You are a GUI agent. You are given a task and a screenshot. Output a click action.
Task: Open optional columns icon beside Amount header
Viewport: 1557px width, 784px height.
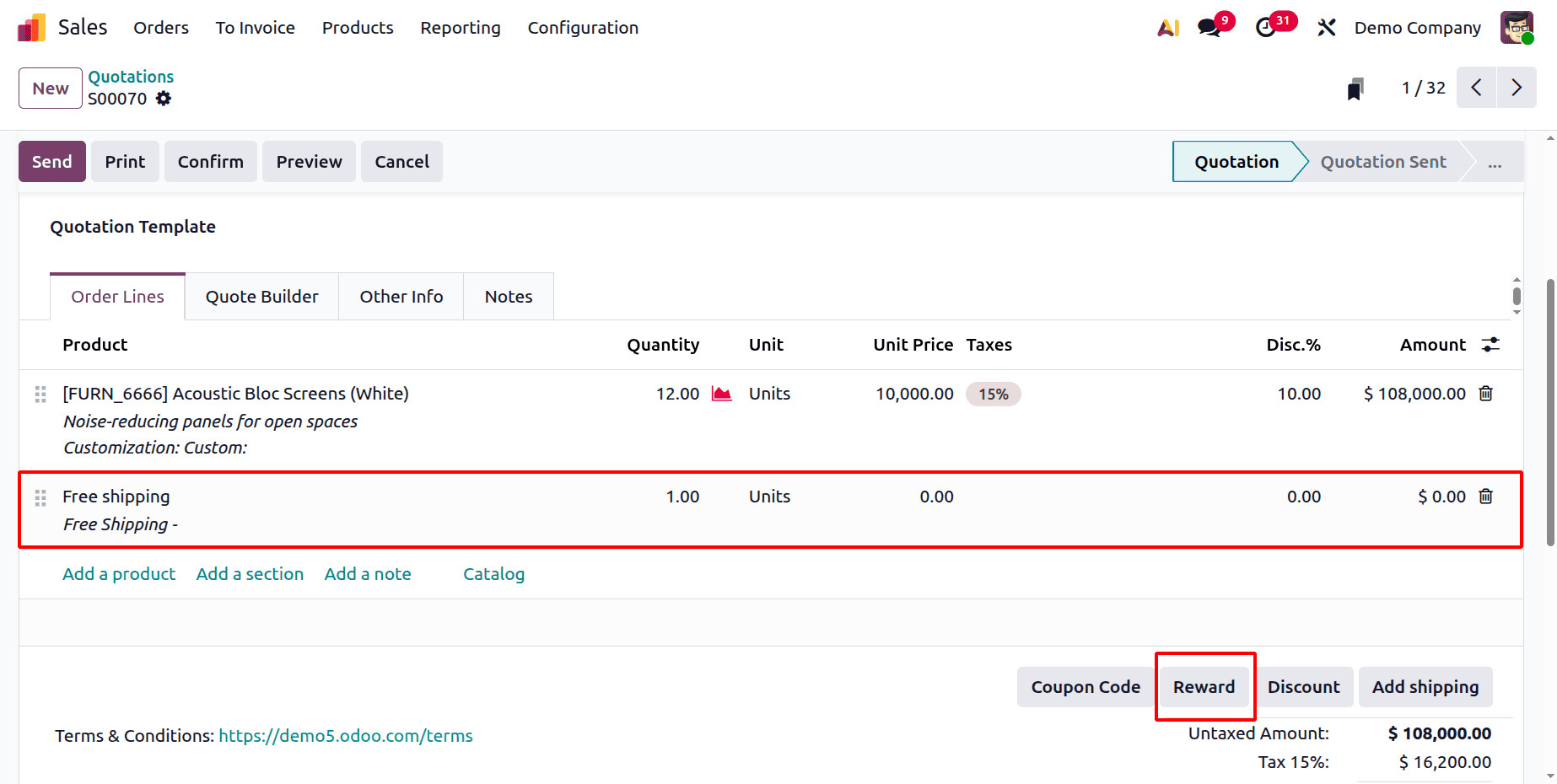[x=1490, y=344]
